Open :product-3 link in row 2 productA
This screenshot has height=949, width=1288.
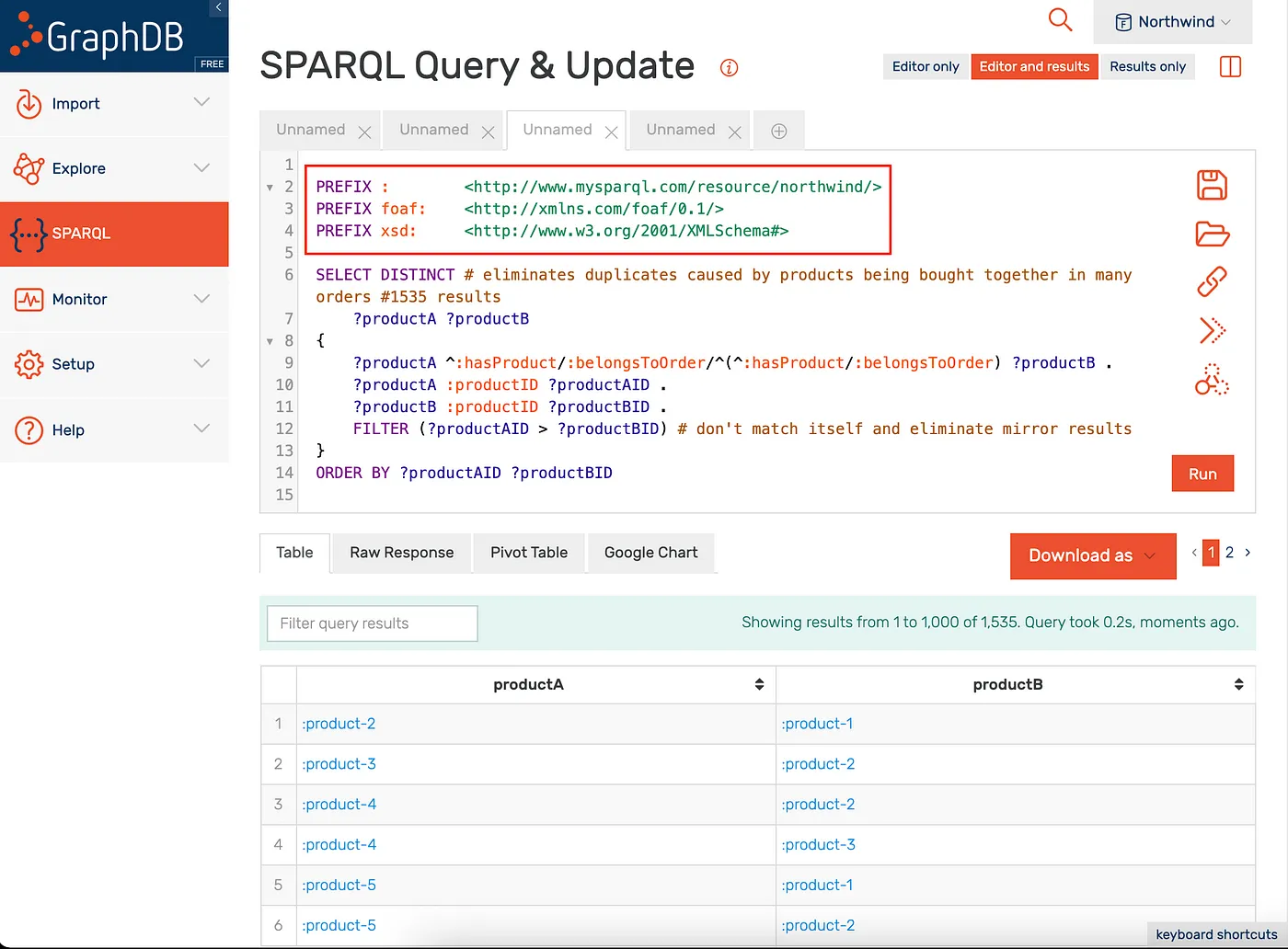coord(339,764)
